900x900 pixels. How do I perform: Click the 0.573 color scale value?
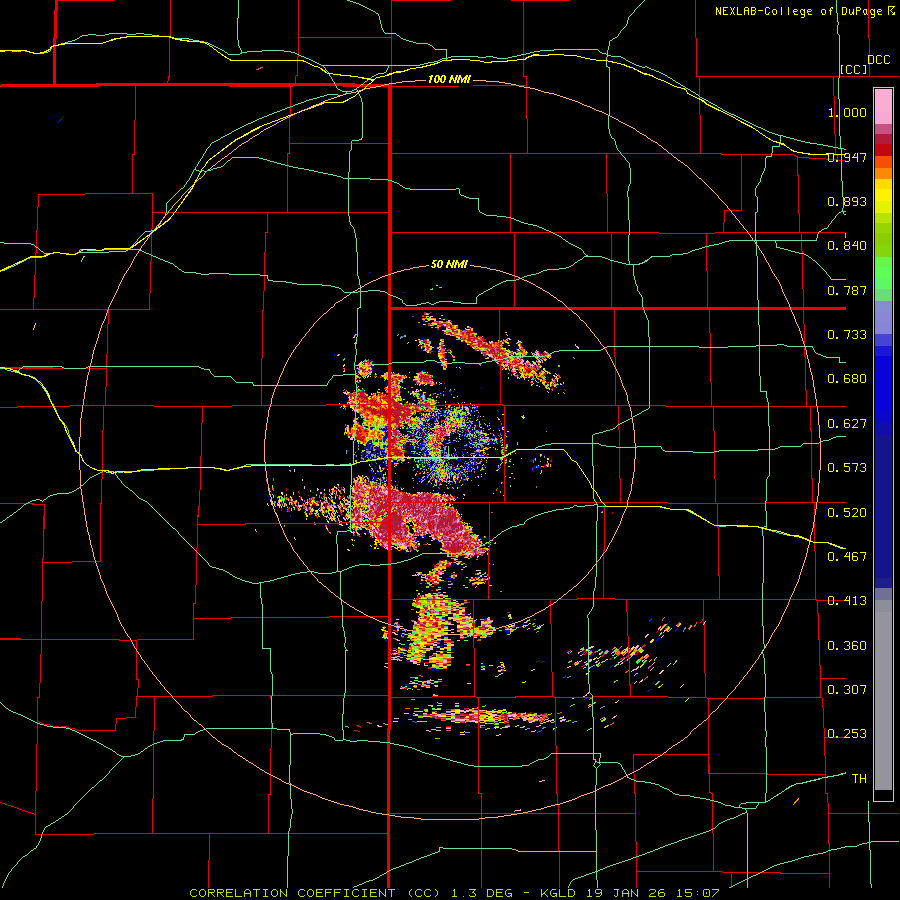coord(847,468)
